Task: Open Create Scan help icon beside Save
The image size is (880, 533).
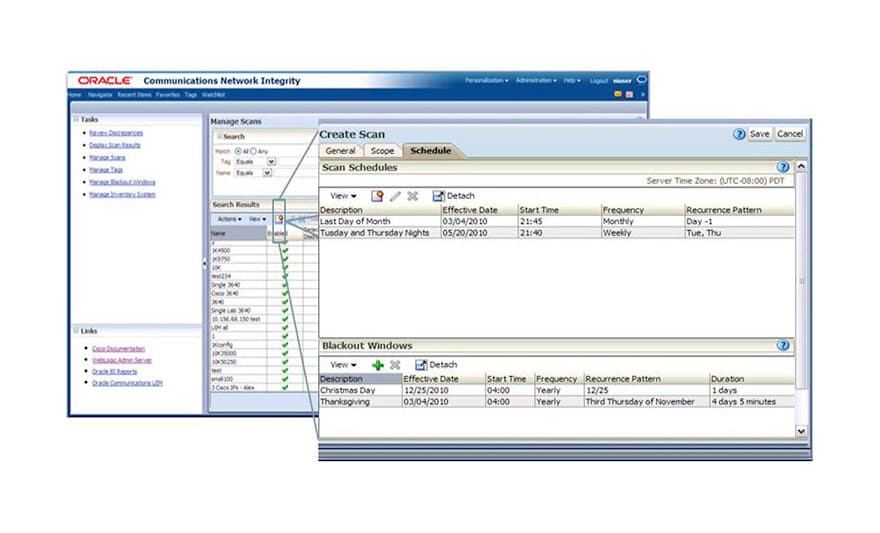Action: pyautogui.click(x=739, y=134)
